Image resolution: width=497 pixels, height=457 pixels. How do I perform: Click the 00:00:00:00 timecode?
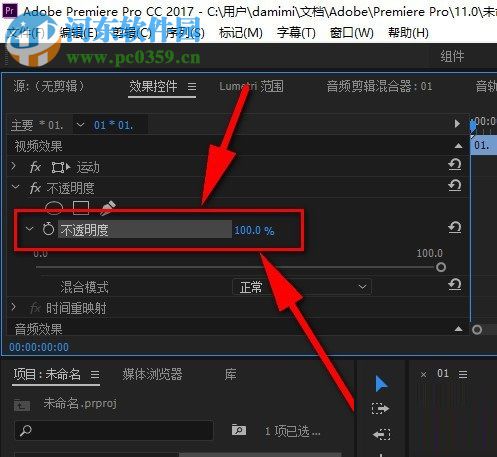39,347
